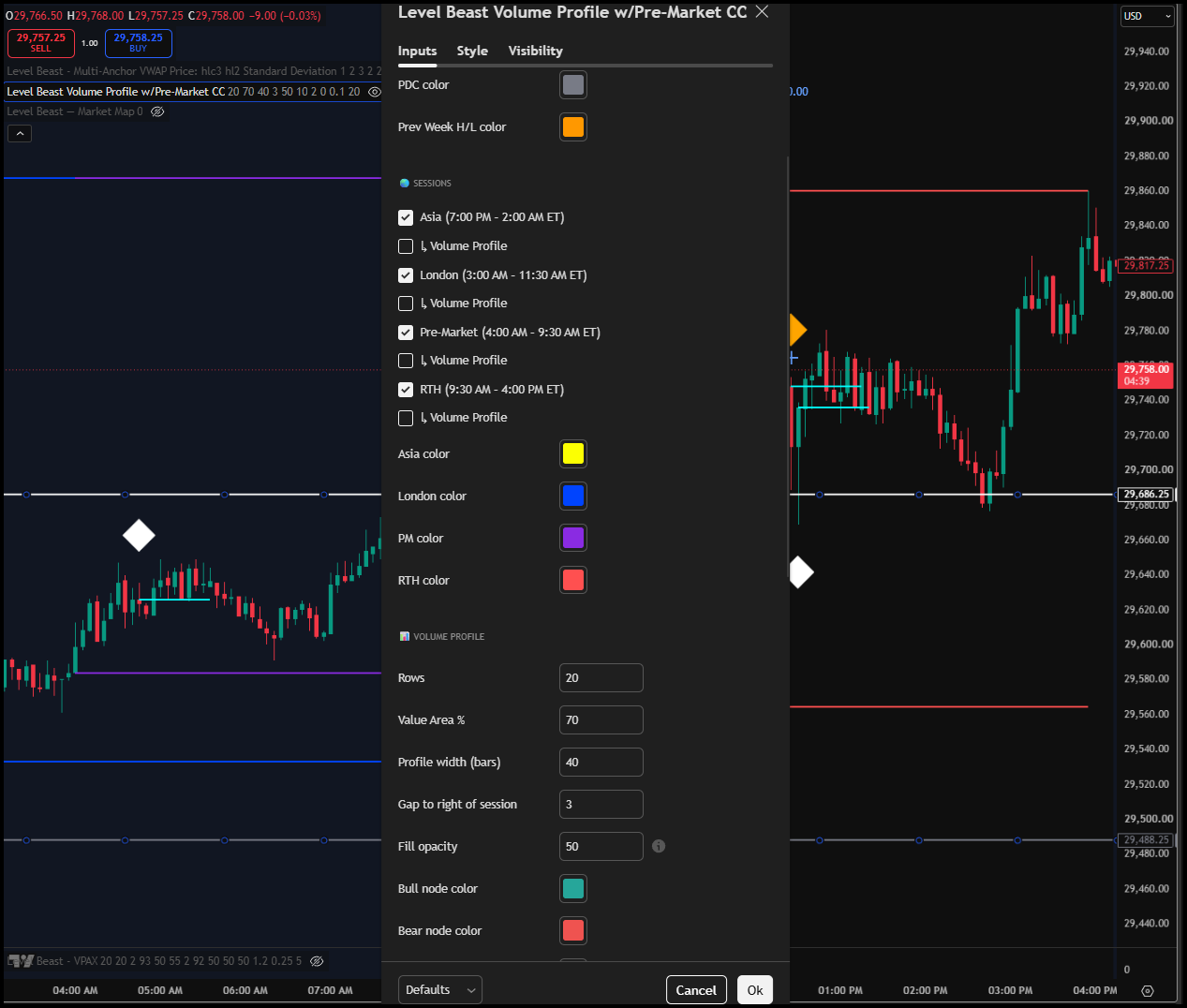Click the current price 29,758.00 label
1187x1008 pixels.
tap(1146, 376)
